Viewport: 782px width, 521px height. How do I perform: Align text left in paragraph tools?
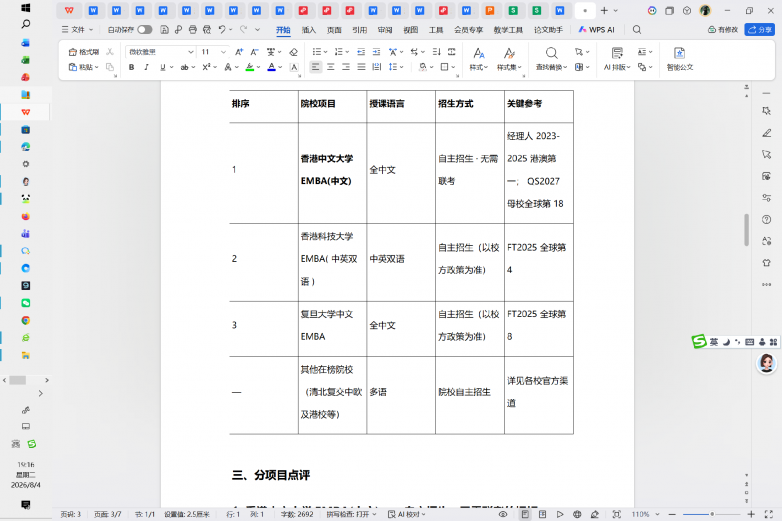click(x=315, y=67)
